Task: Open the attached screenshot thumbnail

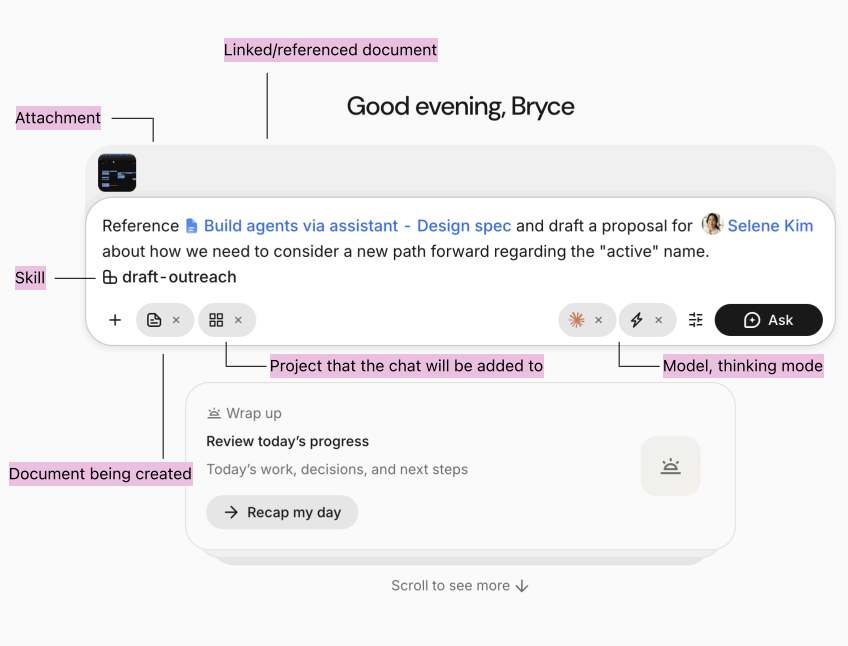Action: point(117,173)
